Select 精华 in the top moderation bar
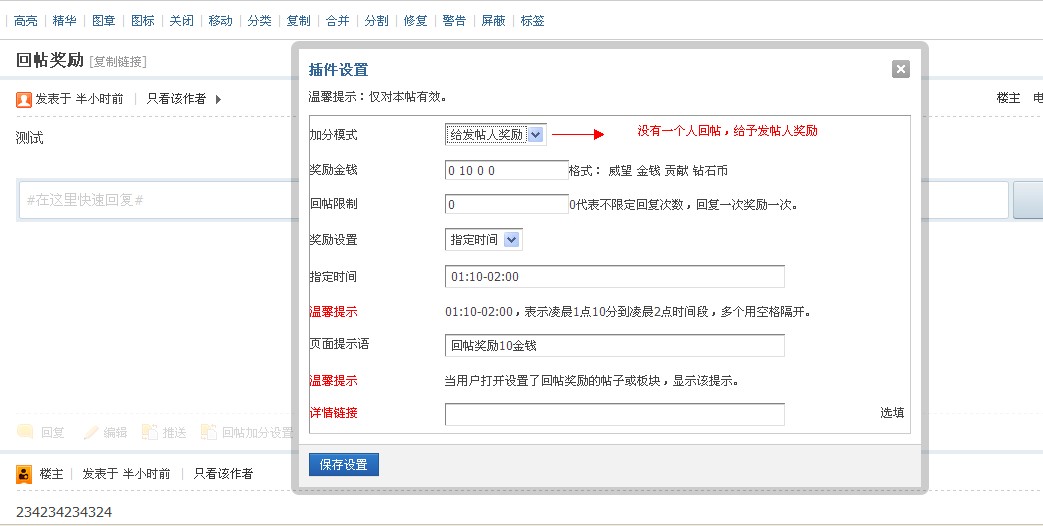The width and height of the screenshot is (1043, 526). tap(64, 20)
